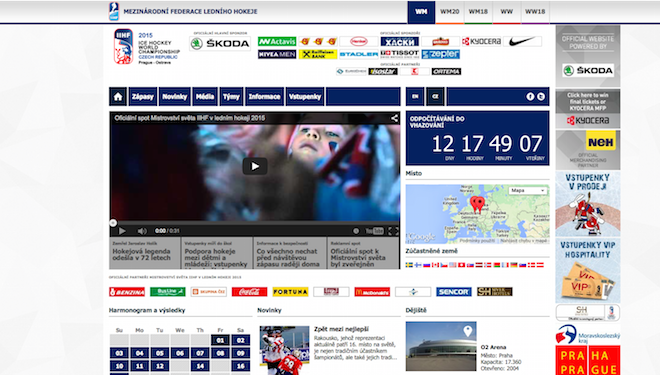Enter fullscreen mode on the video player
This screenshot has width=660, height=375.
[393, 231]
